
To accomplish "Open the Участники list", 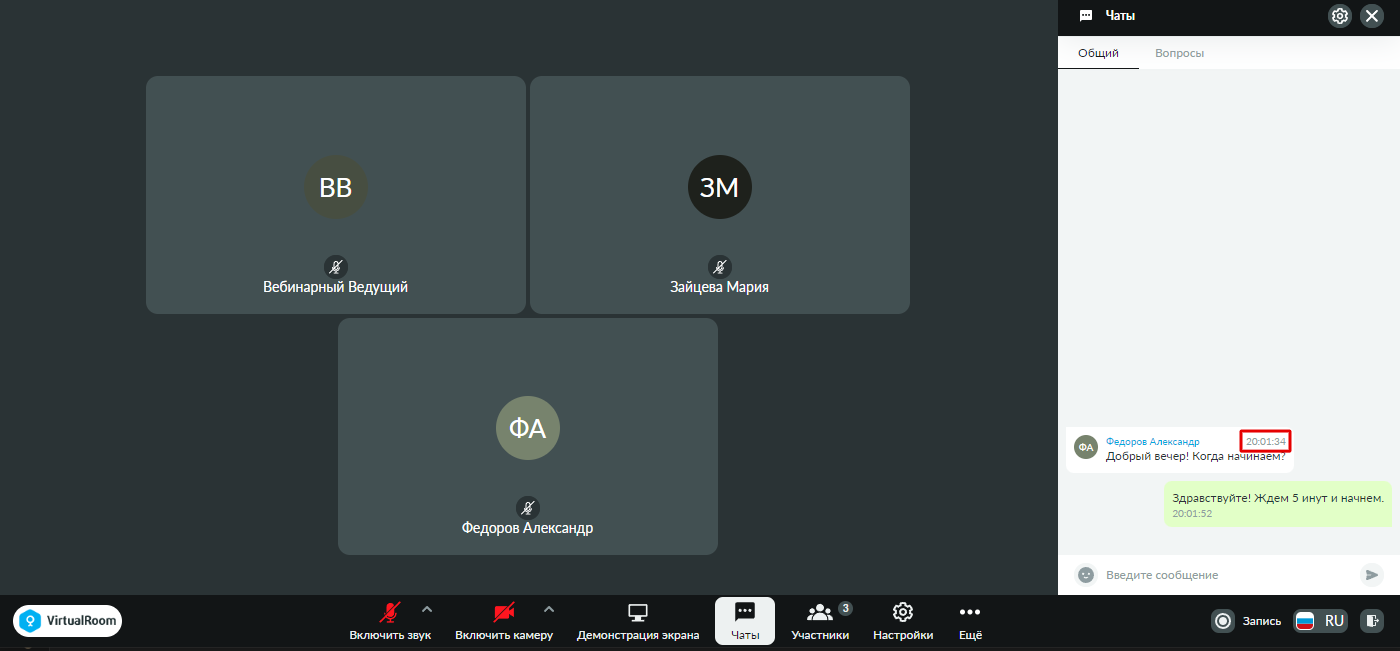I will tap(820, 622).
